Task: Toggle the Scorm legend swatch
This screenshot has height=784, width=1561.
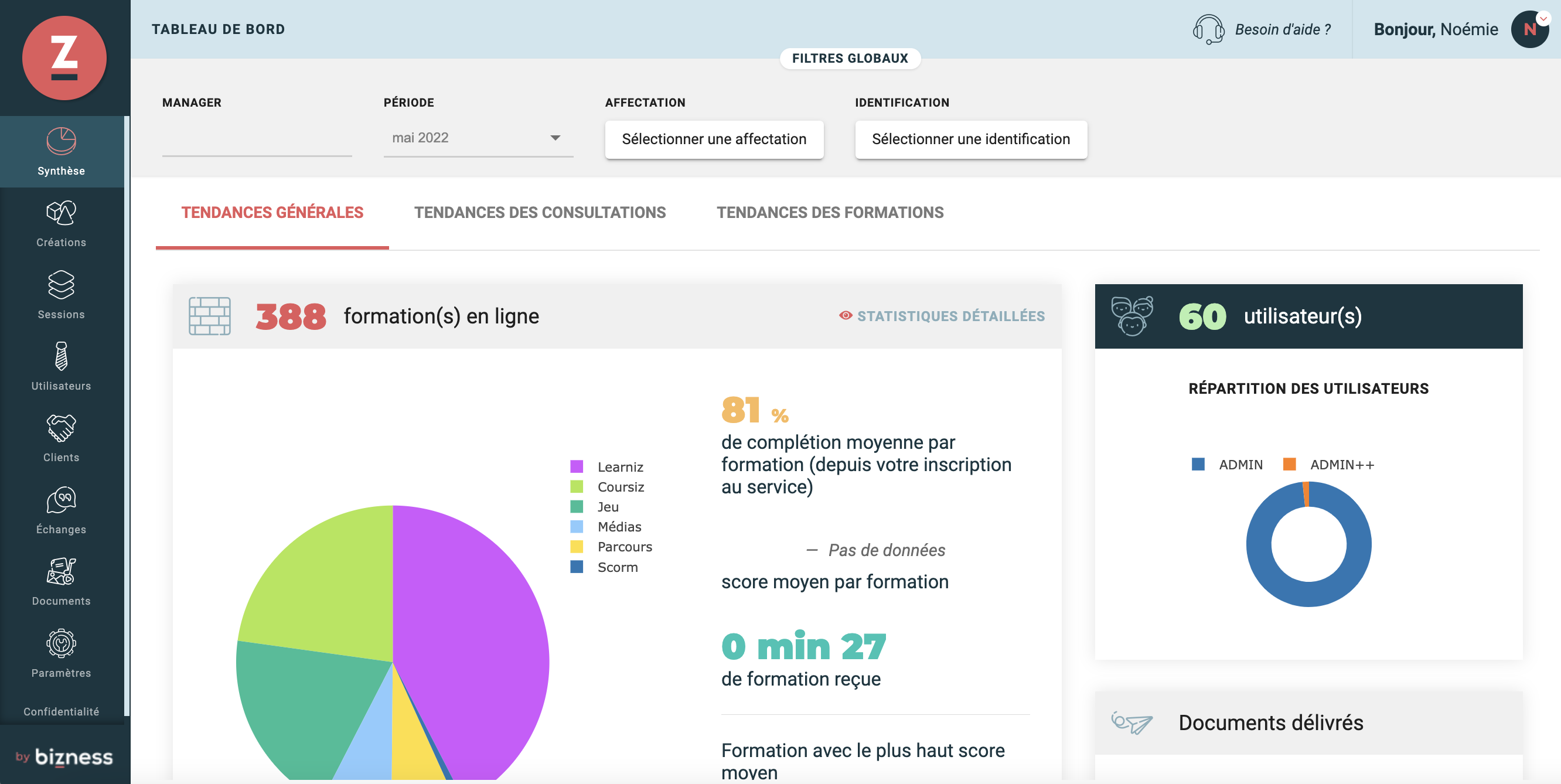Action: (x=576, y=567)
